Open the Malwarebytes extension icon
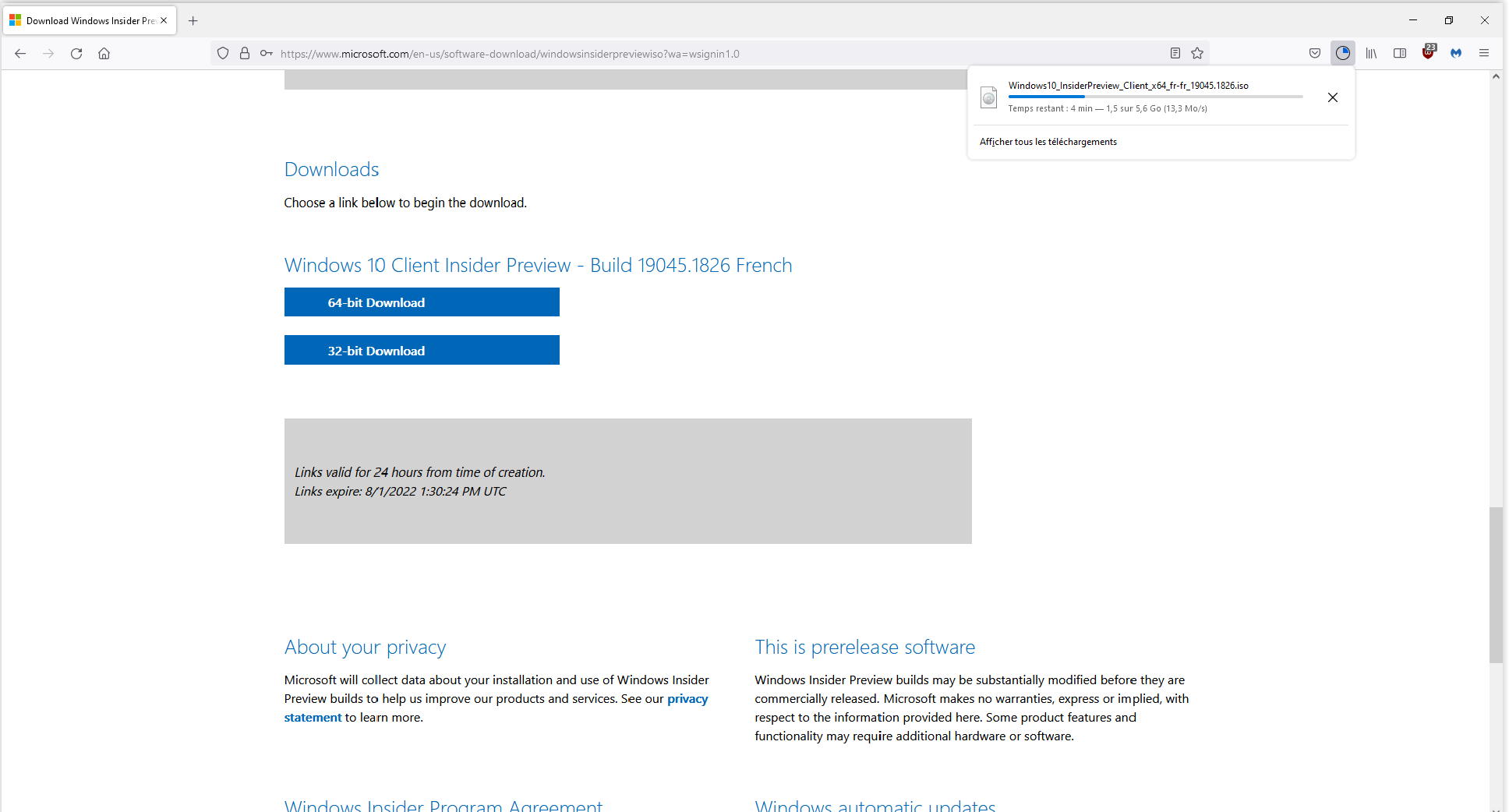 pos(1456,54)
